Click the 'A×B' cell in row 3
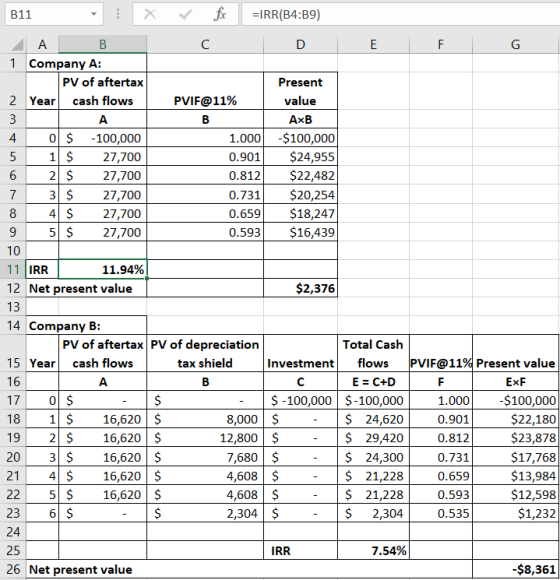 pyautogui.click(x=300, y=119)
